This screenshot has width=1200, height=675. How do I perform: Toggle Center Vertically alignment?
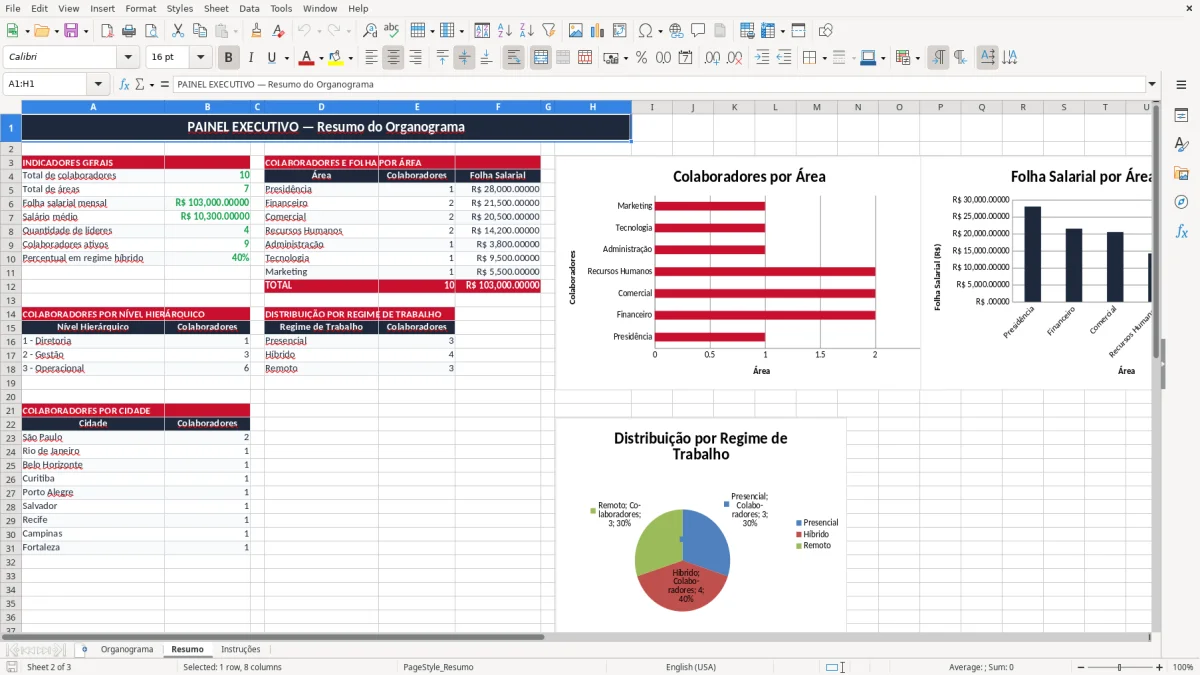click(x=464, y=58)
